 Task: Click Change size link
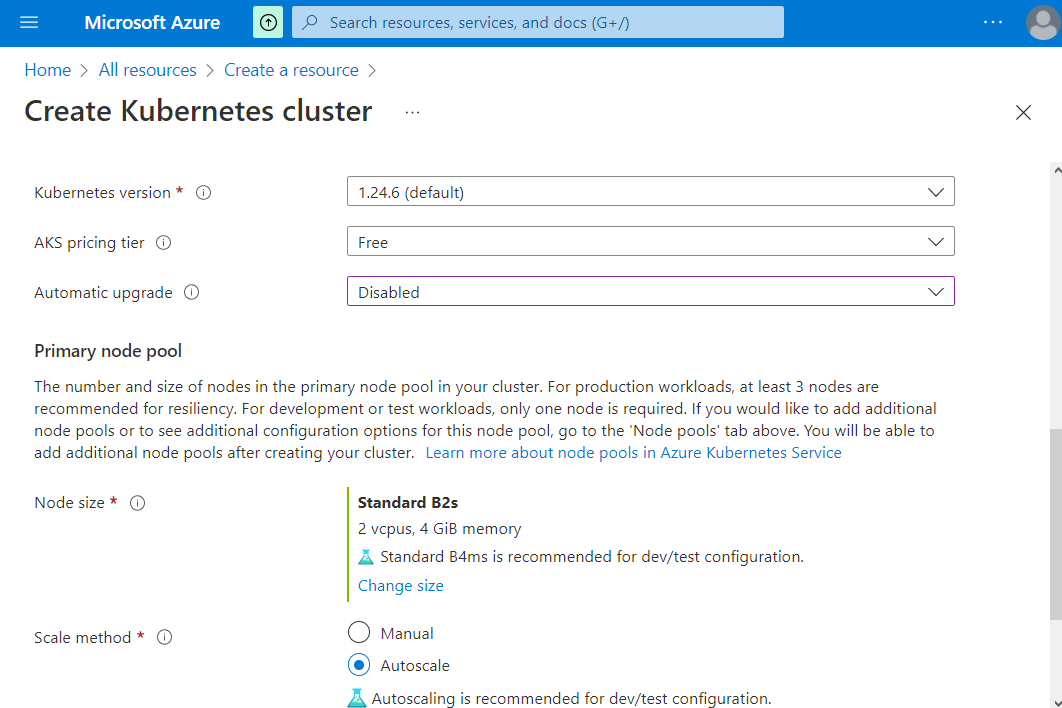(x=401, y=585)
